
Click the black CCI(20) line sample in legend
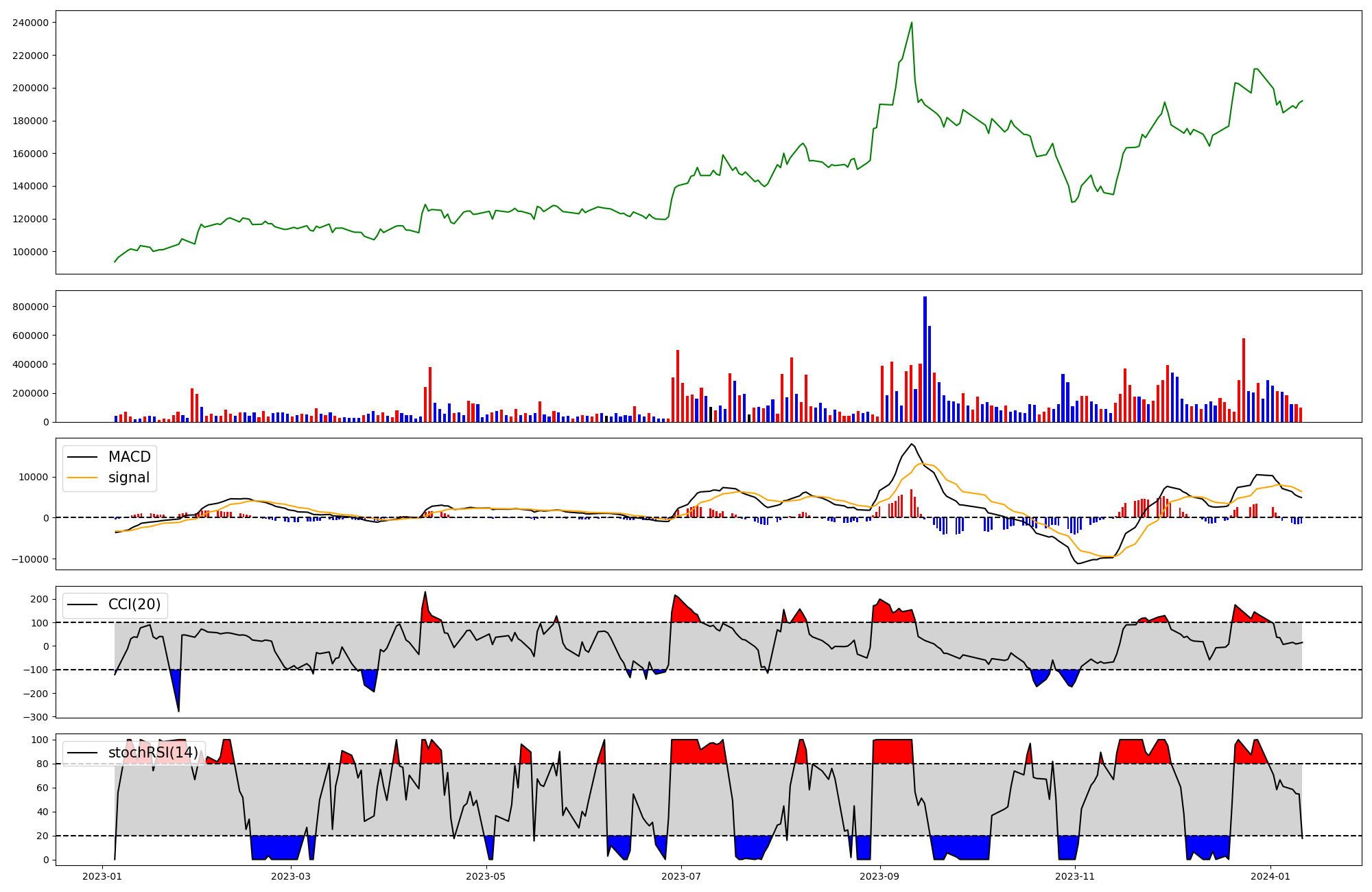[x=82, y=605]
